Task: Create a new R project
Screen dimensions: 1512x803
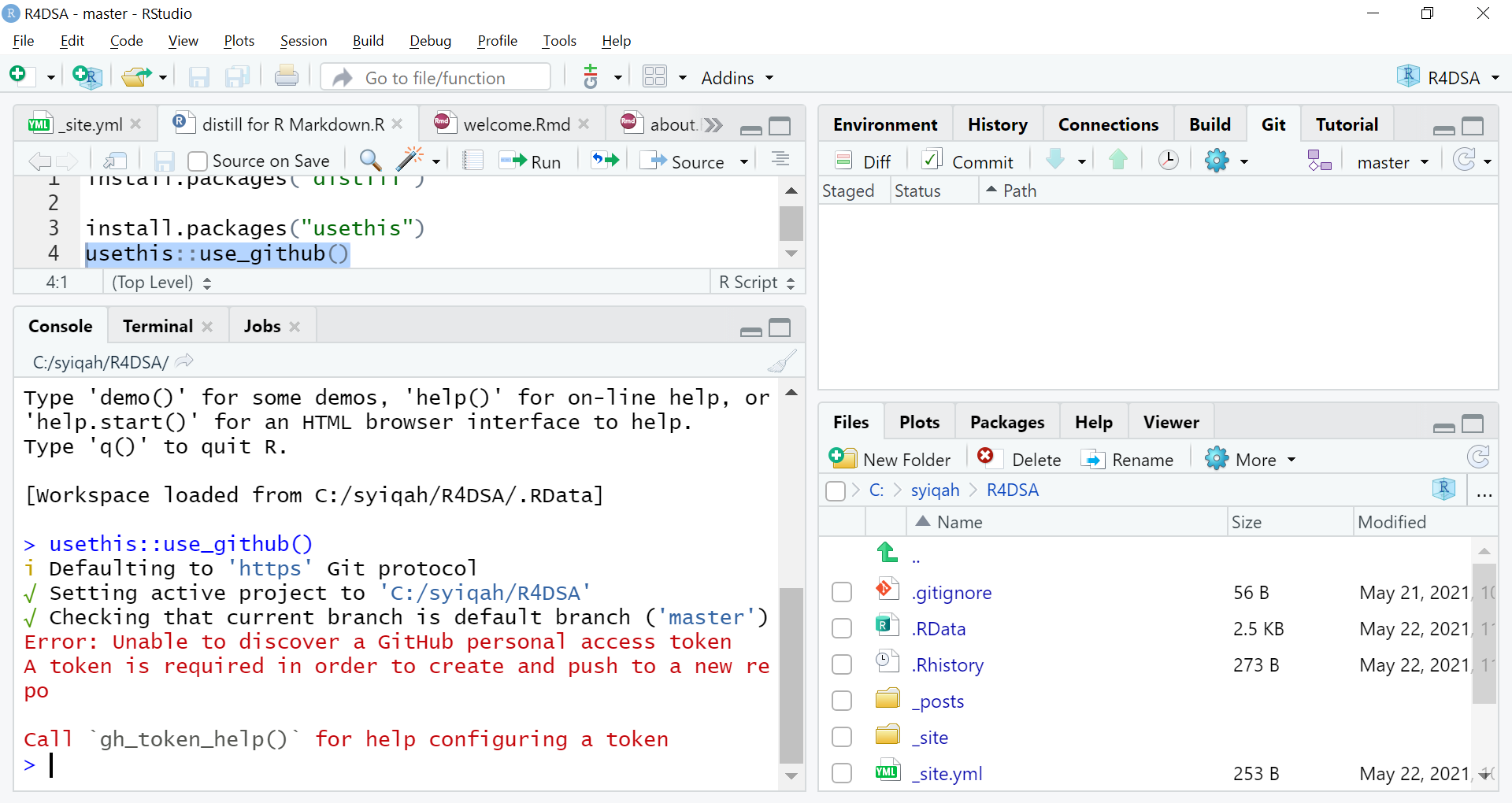Action: (86, 76)
